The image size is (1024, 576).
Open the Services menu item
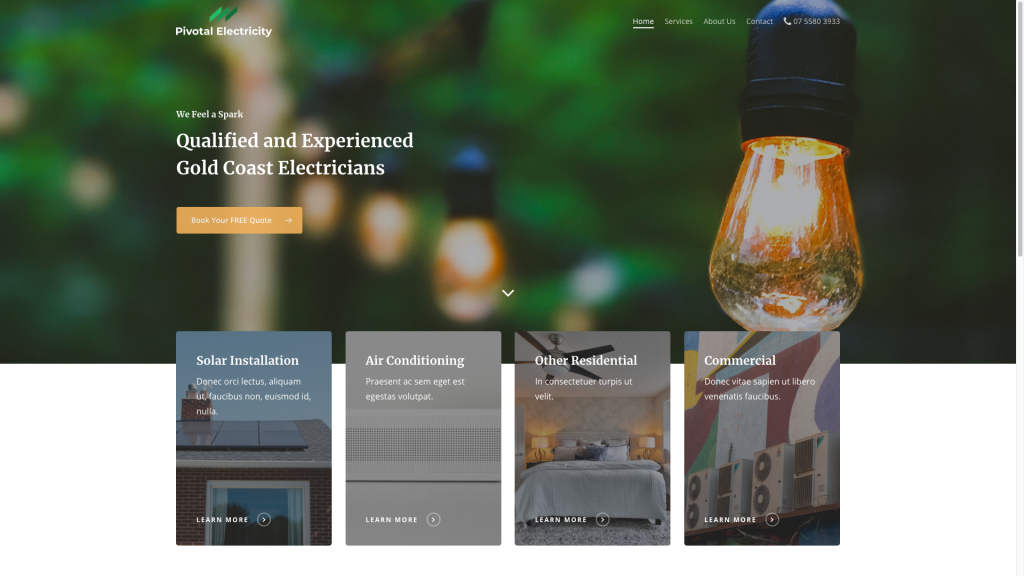[678, 22]
